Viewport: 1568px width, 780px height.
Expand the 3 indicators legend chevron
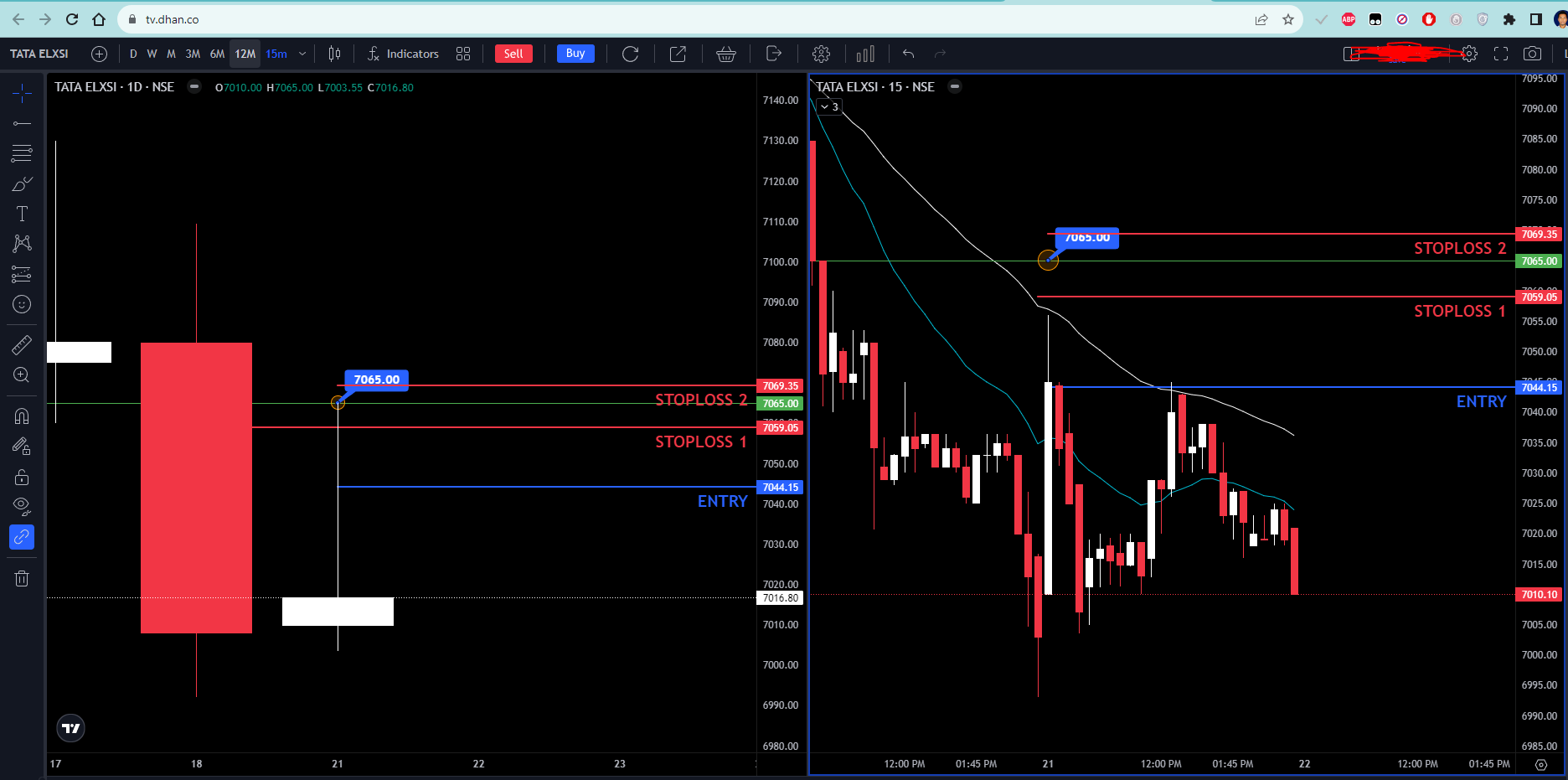coord(829,106)
